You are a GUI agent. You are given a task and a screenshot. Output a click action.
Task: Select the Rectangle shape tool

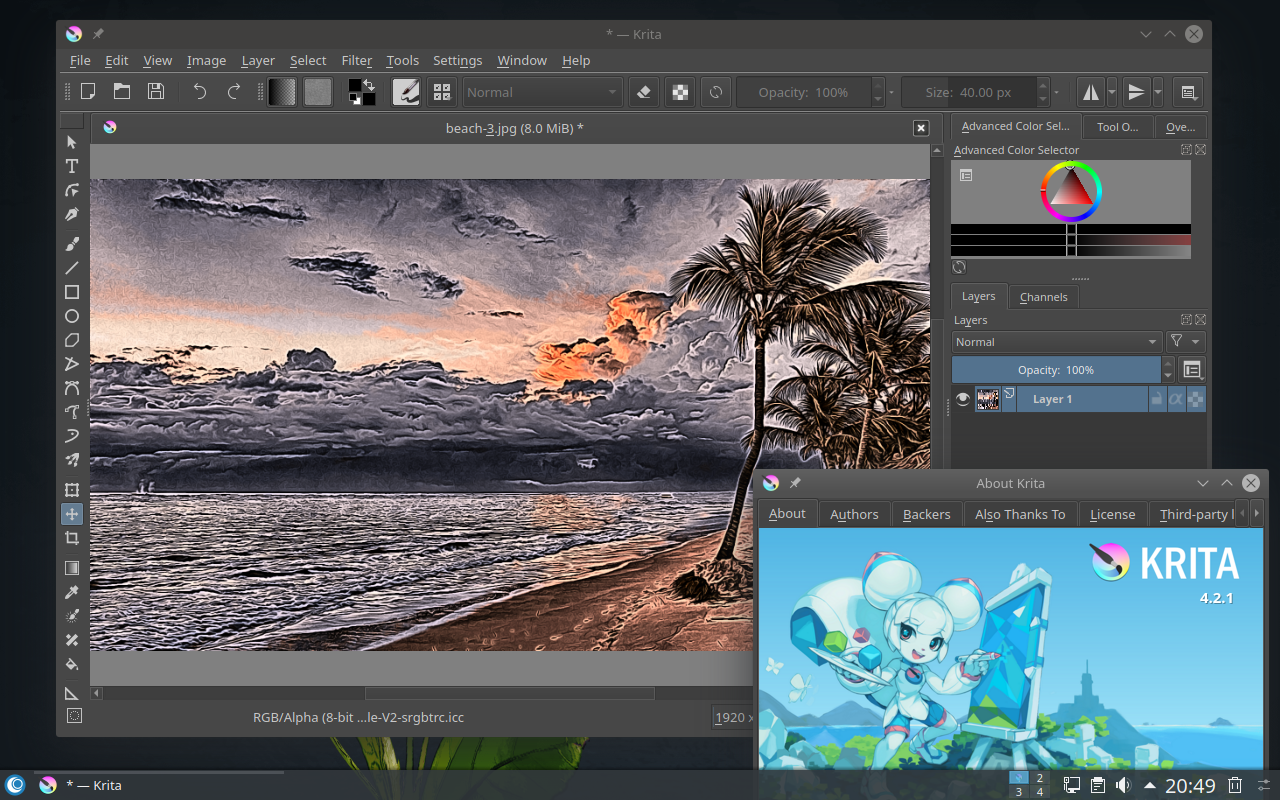[72, 292]
